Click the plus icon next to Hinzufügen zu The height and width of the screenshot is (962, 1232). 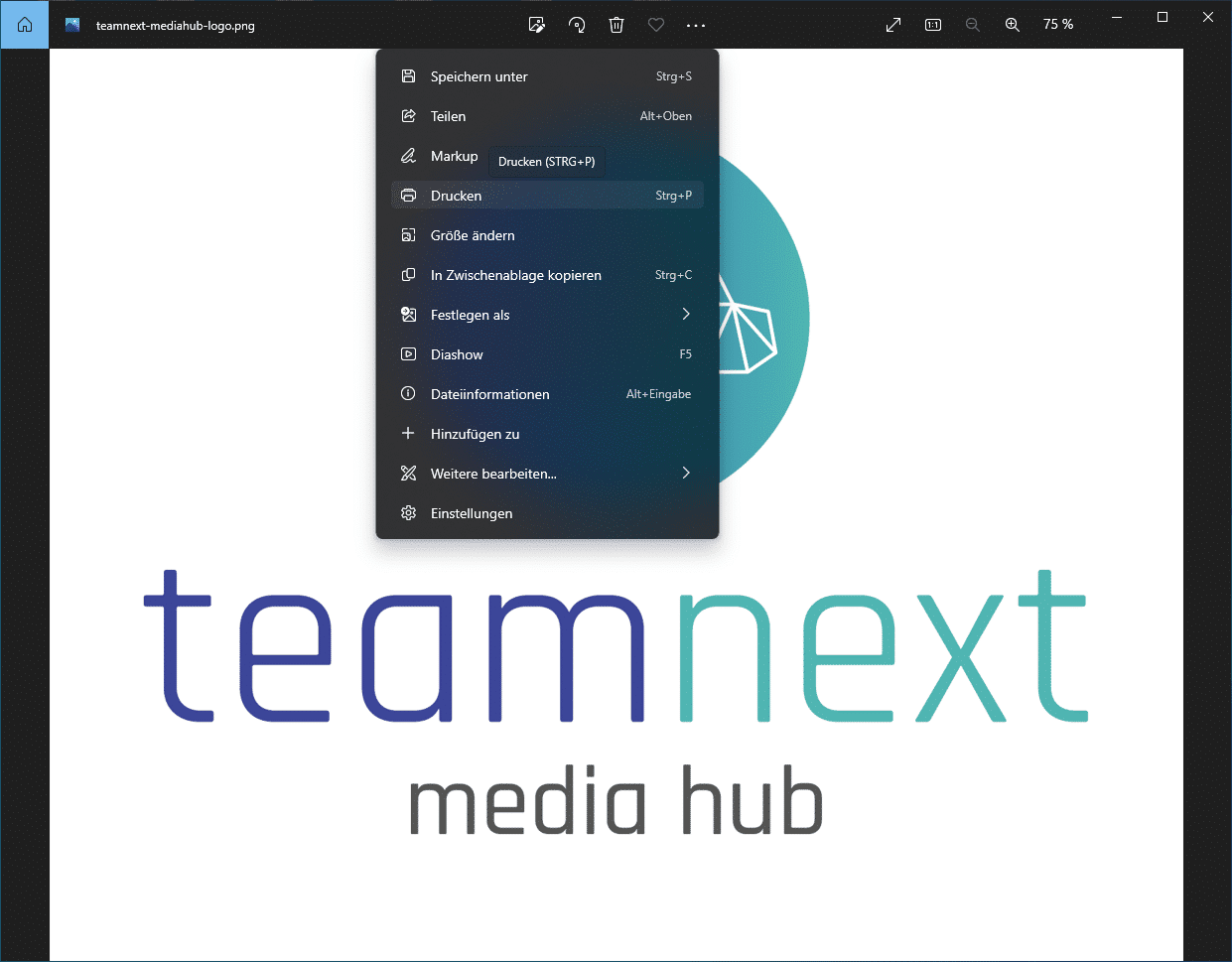coord(408,434)
